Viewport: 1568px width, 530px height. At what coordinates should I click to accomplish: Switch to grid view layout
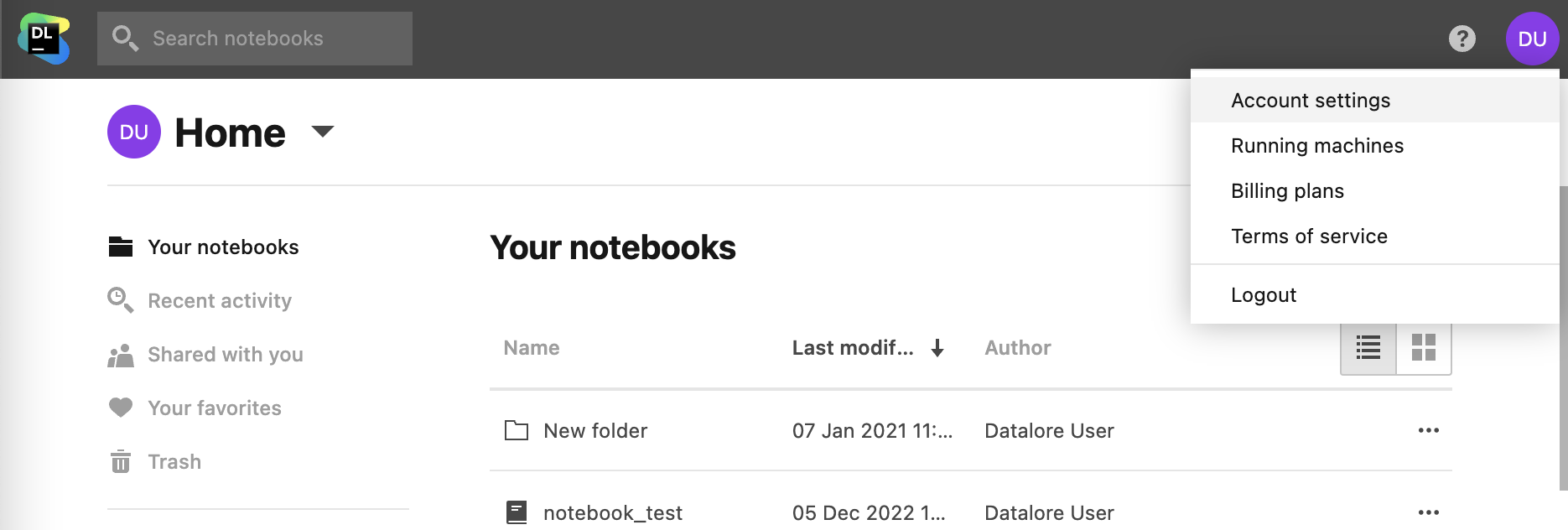coord(1423,347)
